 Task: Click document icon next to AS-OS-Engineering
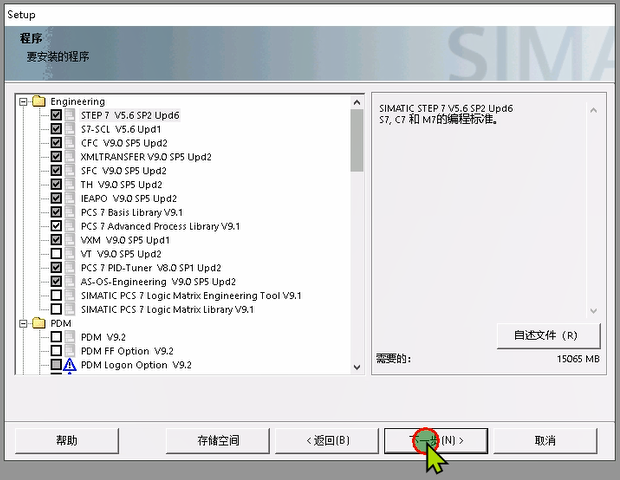[70, 281]
